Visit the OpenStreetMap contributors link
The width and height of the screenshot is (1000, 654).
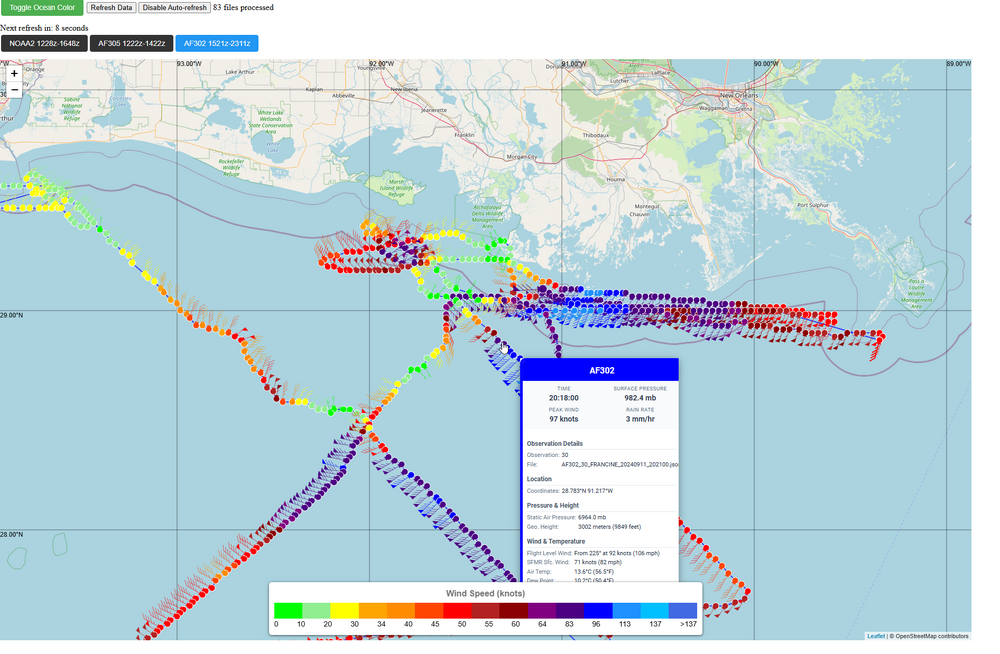tap(932, 635)
